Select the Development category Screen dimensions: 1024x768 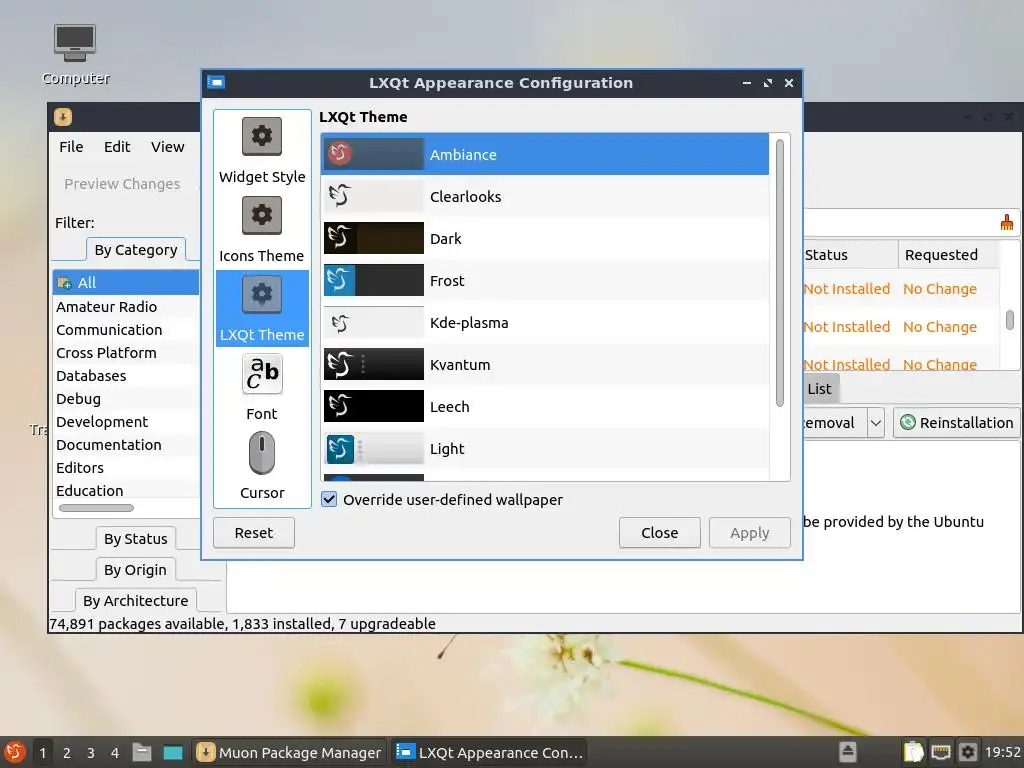pyautogui.click(x=126, y=422)
